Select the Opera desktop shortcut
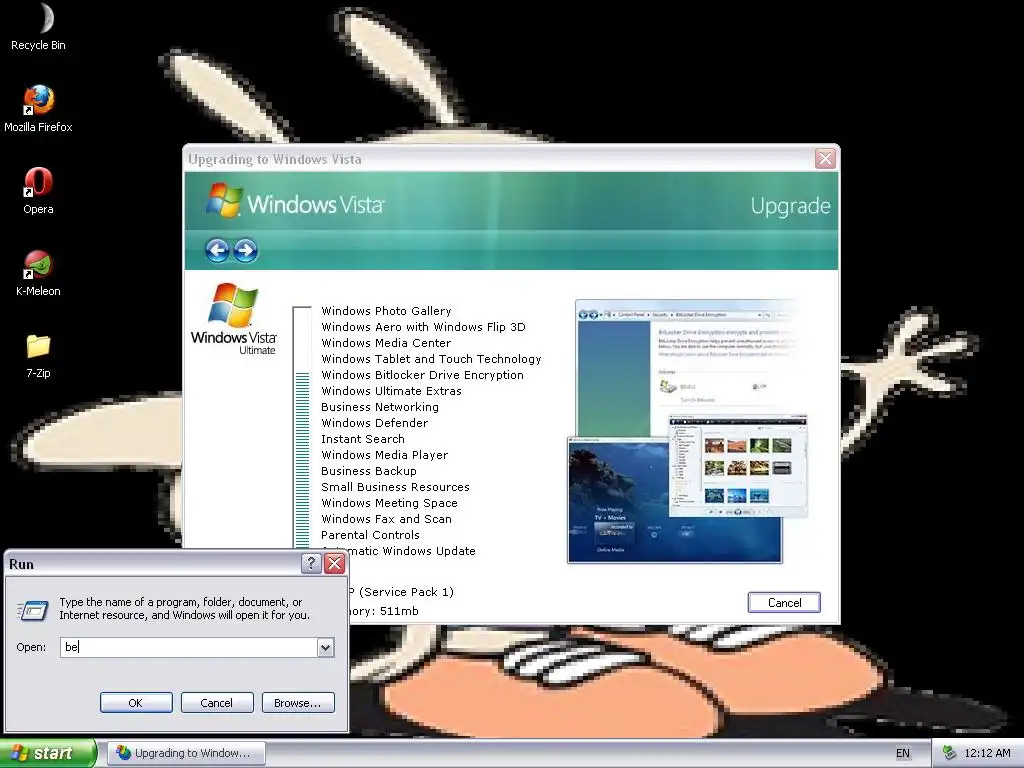 point(39,191)
